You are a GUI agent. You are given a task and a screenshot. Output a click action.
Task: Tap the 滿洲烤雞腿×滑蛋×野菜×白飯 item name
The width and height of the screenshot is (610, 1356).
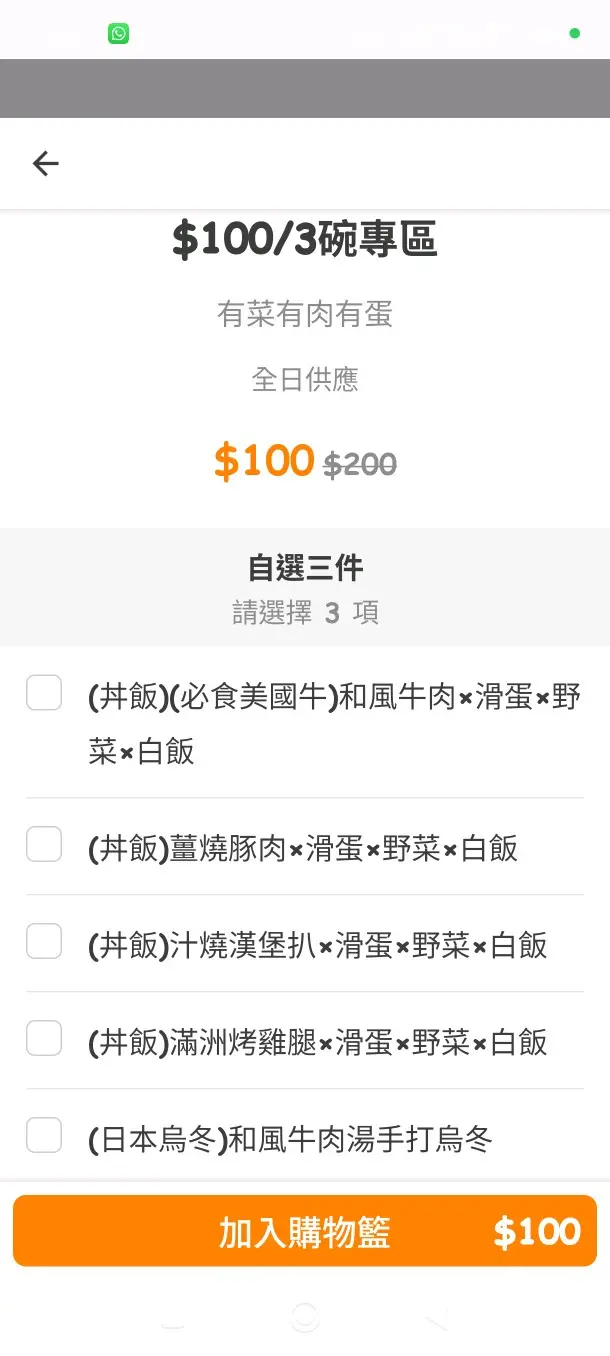point(317,1042)
